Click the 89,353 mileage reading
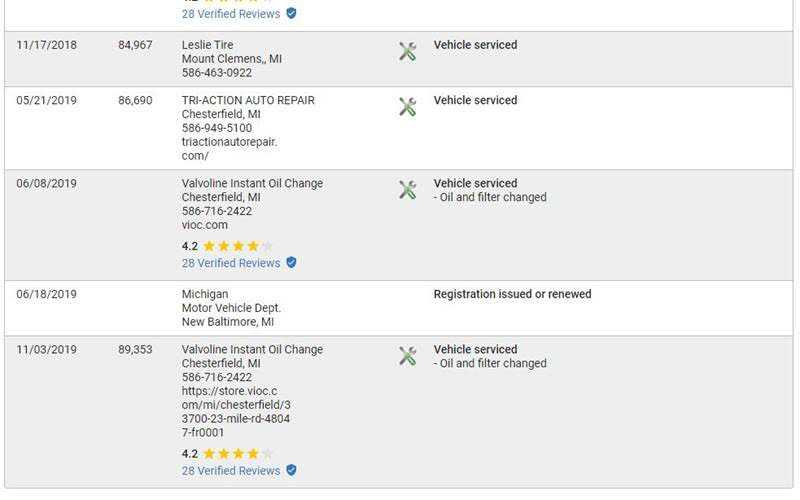Image resolution: width=800 pixels, height=500 pixels. [135, 350]
